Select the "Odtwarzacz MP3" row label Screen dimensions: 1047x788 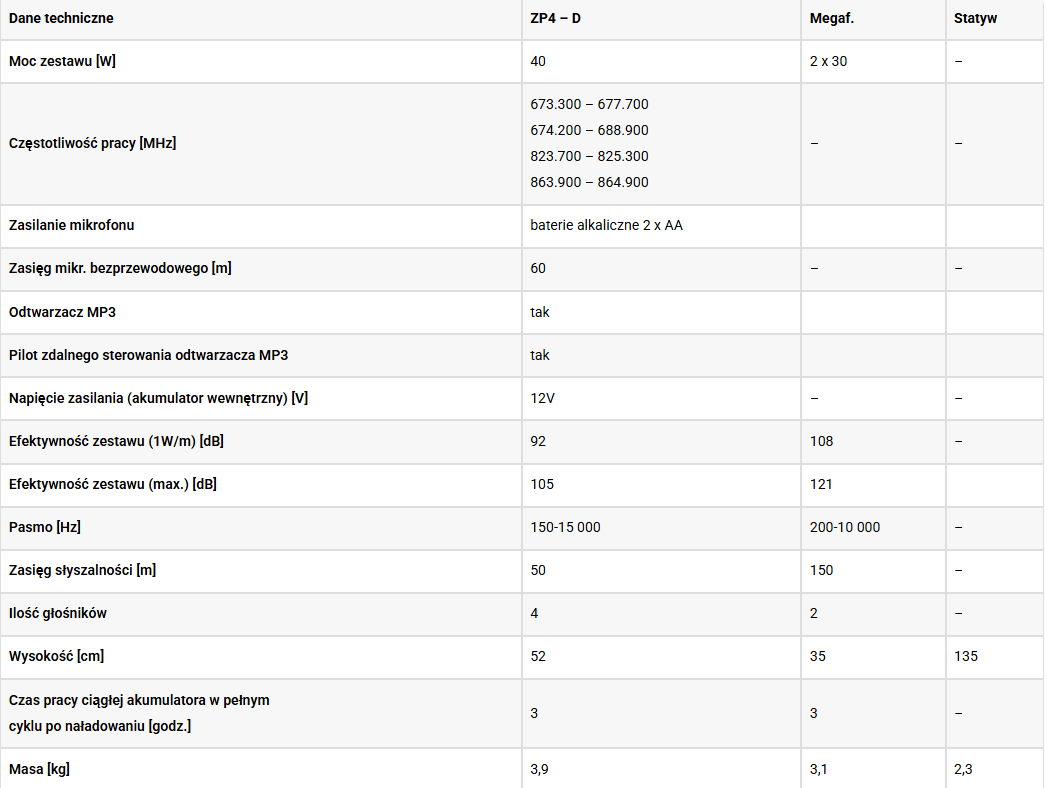[x=62, y=312]
